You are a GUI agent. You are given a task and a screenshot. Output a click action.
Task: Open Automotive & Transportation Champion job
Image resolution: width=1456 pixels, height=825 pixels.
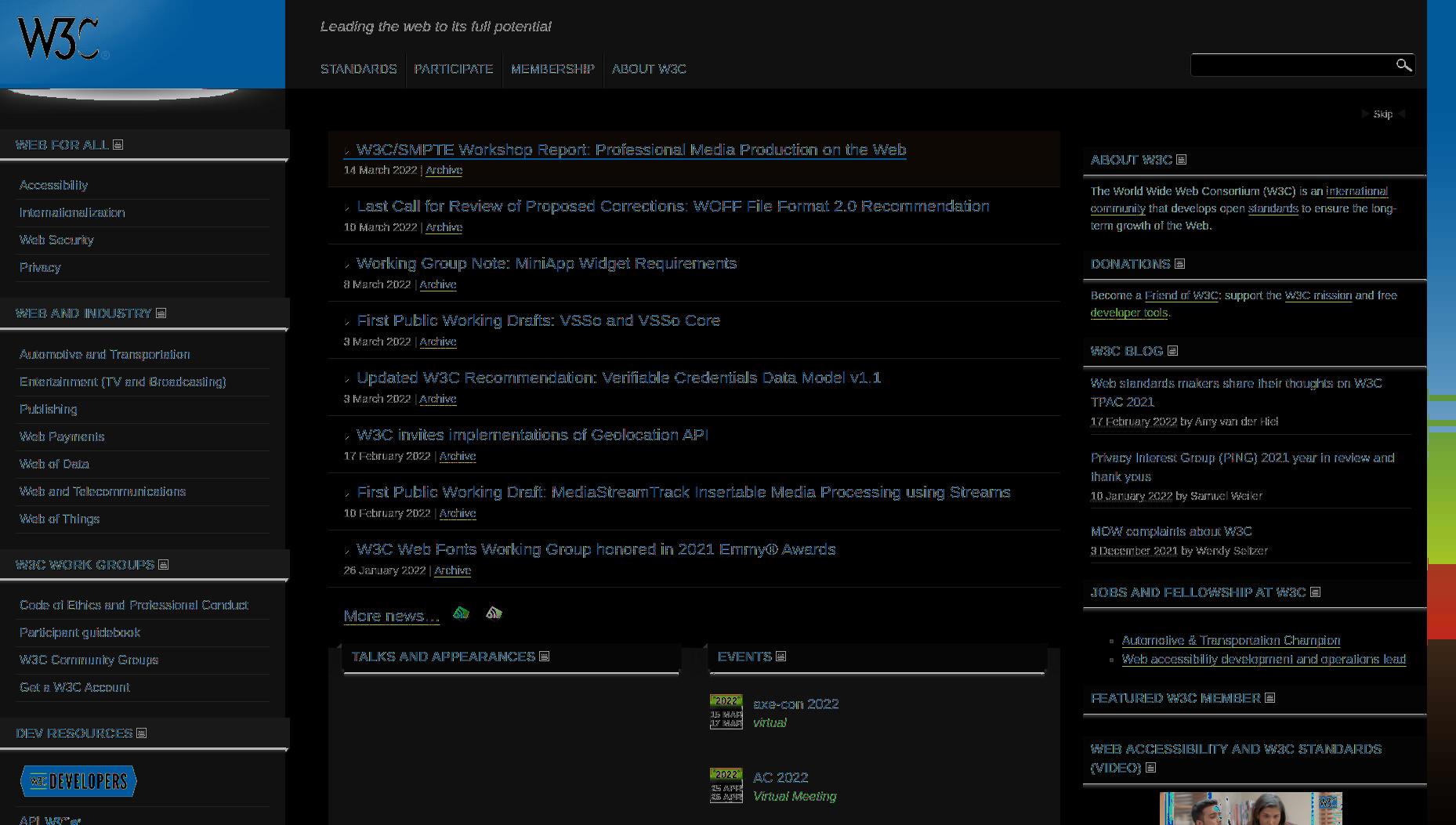click(x=1231, y=640)
